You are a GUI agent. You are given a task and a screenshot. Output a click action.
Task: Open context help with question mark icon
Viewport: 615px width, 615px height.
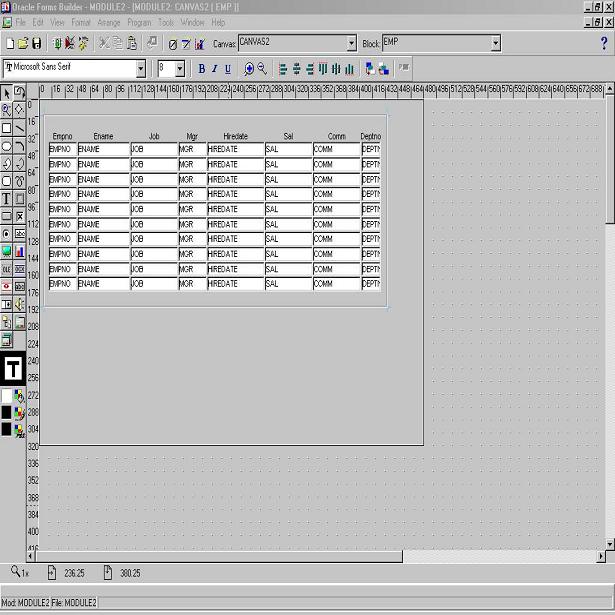tap(604, 43)
